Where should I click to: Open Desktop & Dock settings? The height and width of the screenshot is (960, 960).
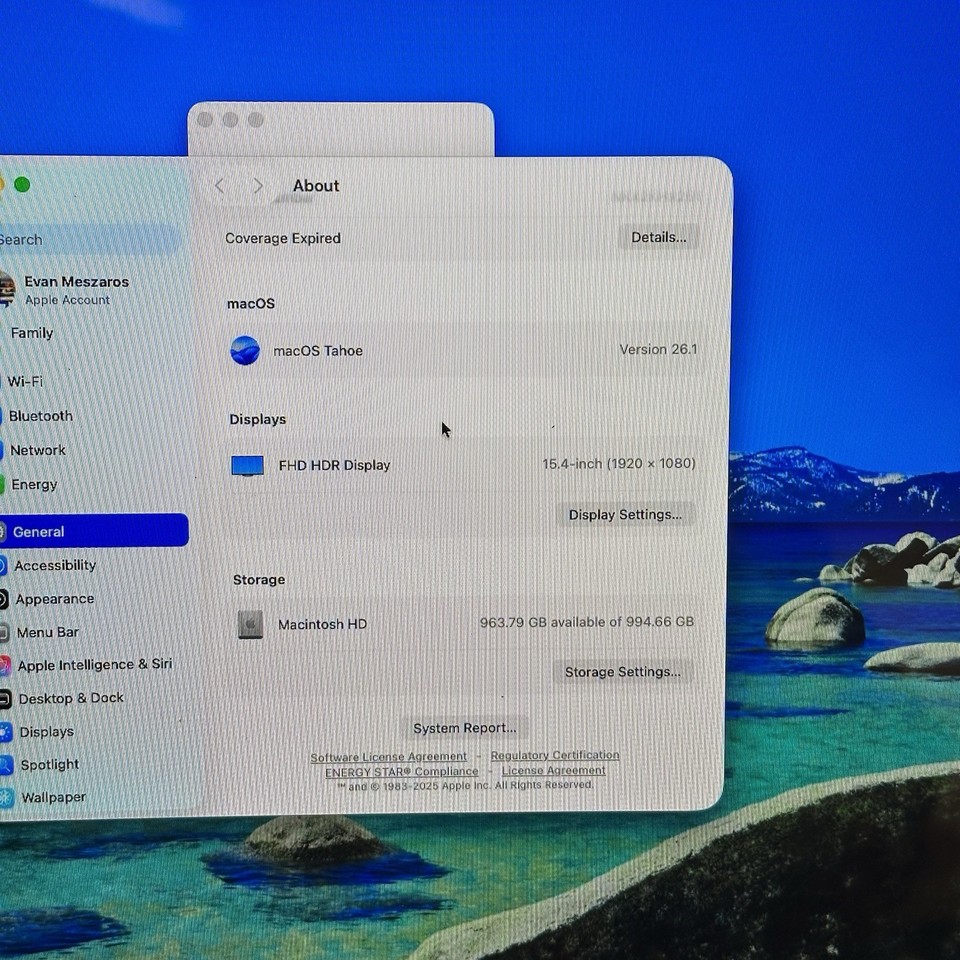[71, 698]
